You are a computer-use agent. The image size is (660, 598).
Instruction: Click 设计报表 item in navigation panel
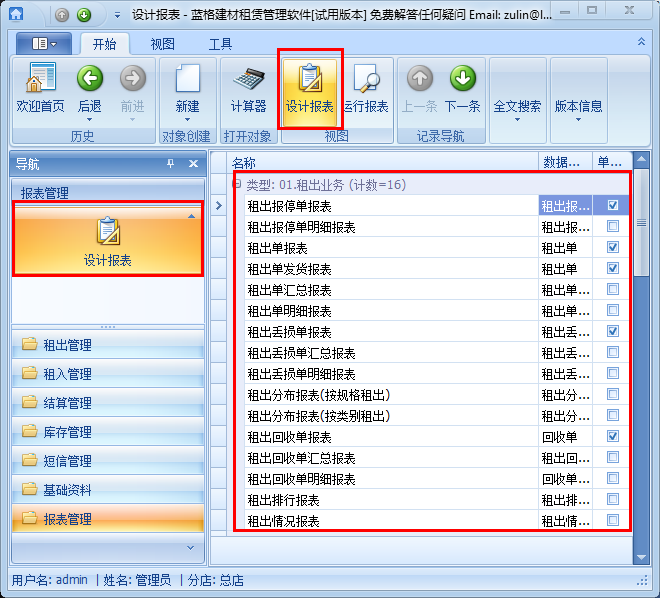tap(108, 241)
